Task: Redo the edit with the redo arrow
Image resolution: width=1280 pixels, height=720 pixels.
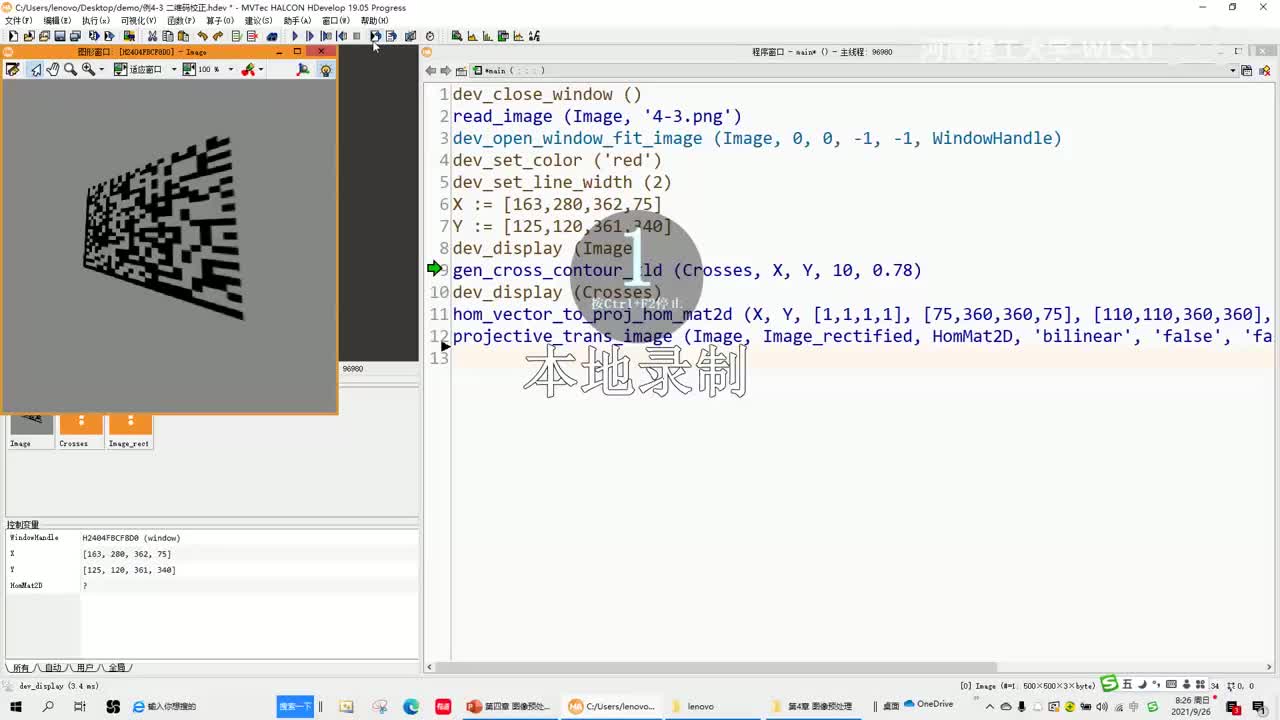Action: 218,36
